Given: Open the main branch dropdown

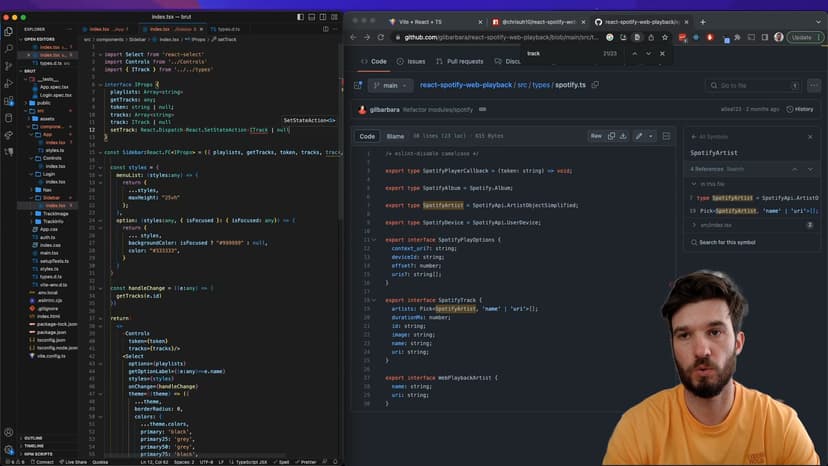Looking at the screenshot, I should point(390,86).
